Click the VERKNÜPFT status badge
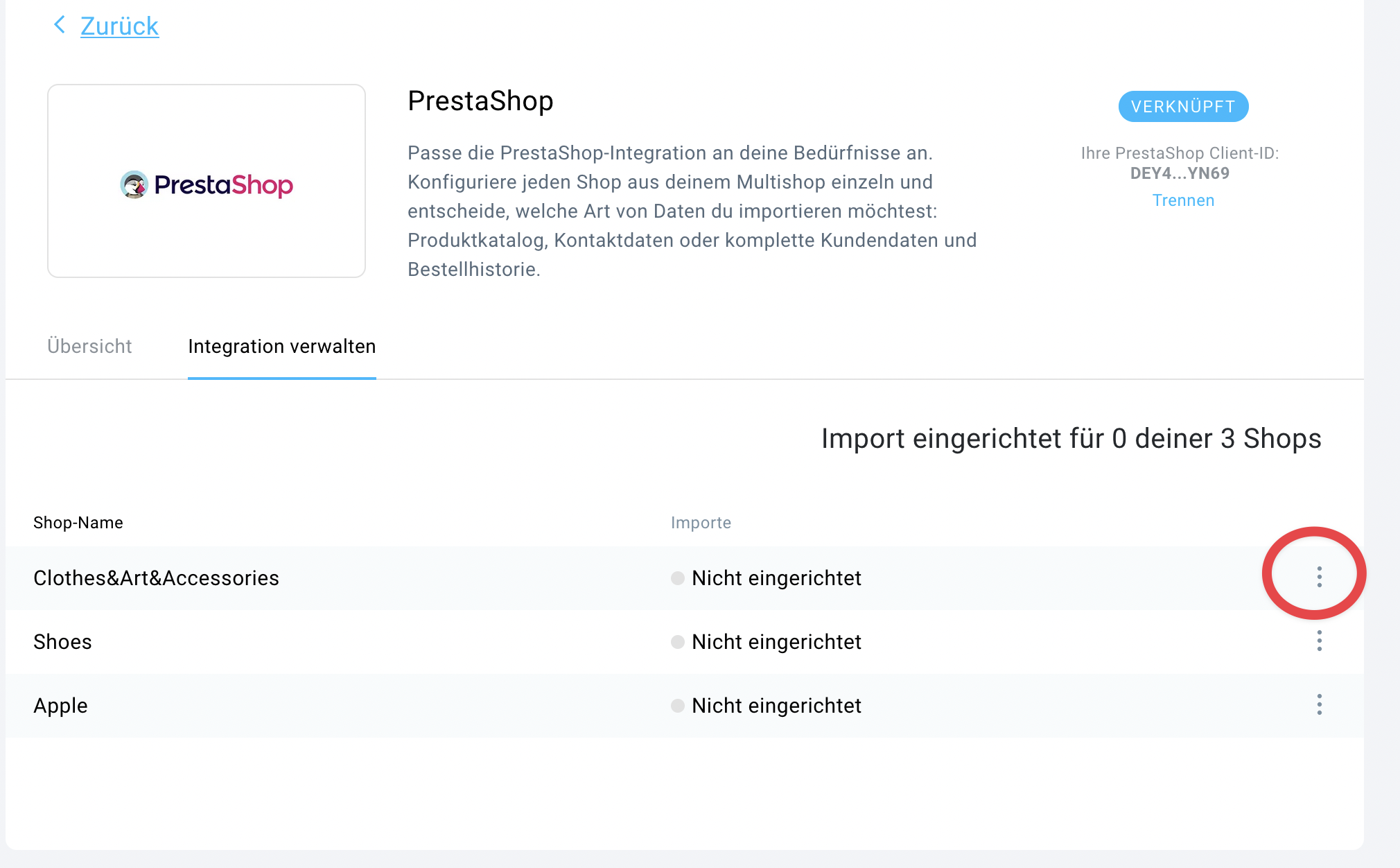The image size is (1400, 868). [x=1183, y=107]
